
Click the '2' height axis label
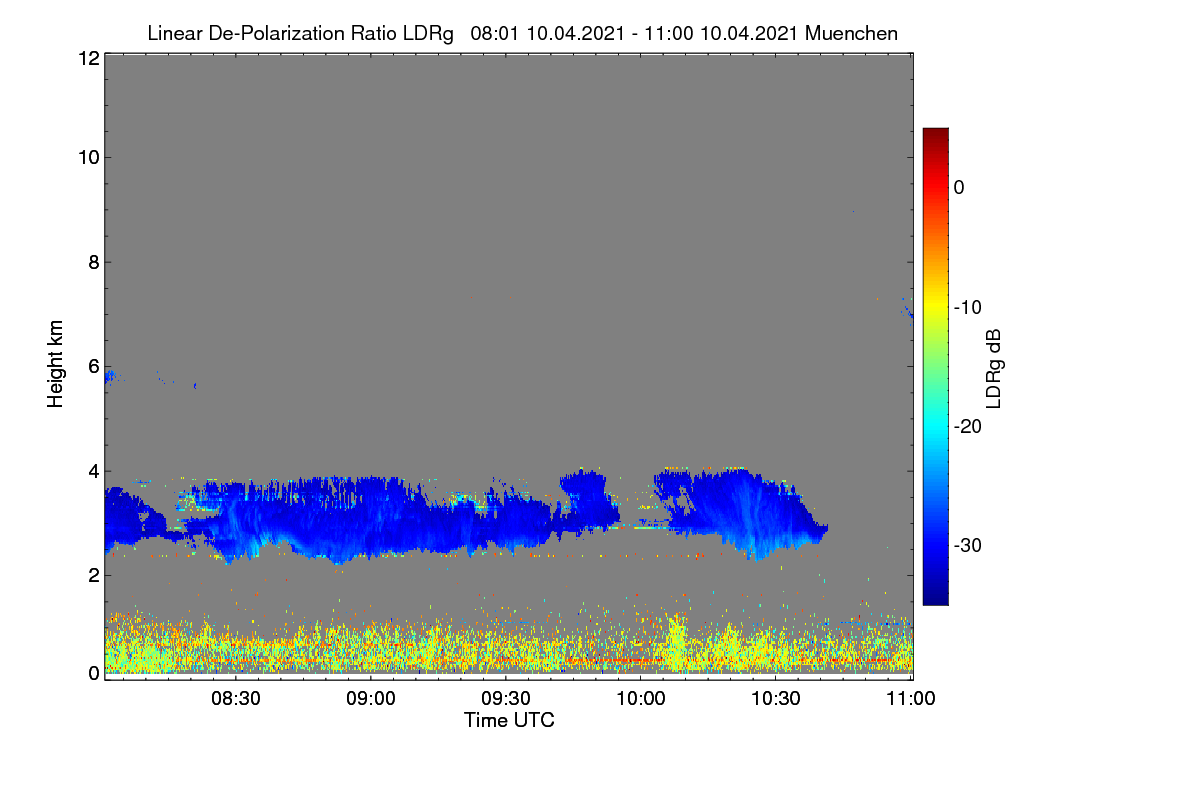point(93,575)
